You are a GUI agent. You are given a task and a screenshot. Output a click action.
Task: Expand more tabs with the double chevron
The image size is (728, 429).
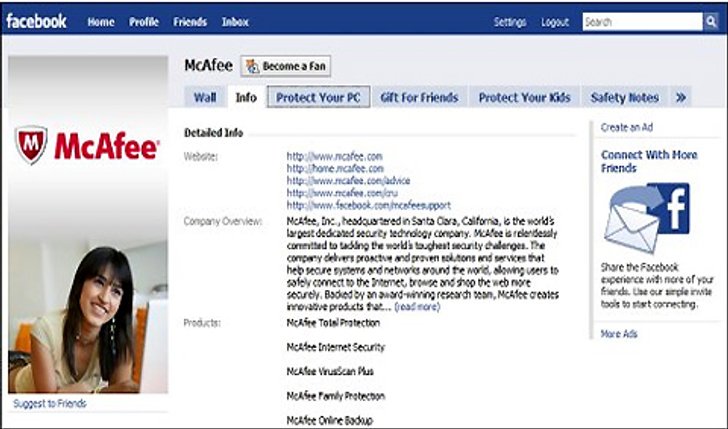pyautogui.click(x=681, y=98)
